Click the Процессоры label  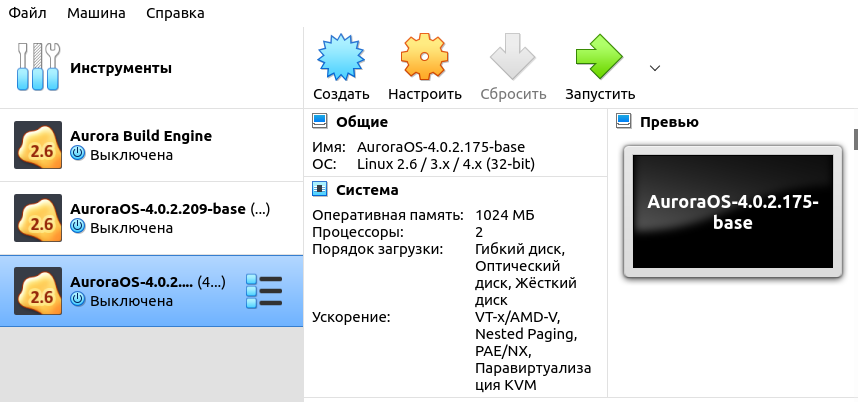coord(358,232)
